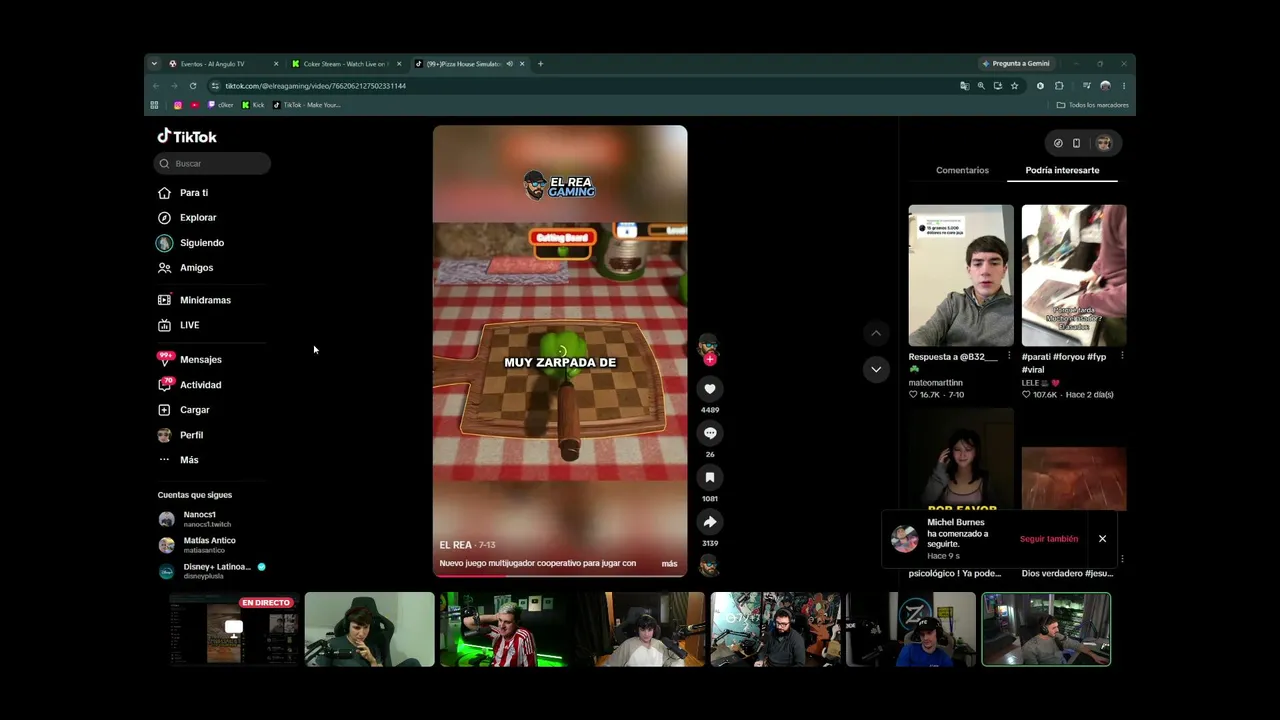Click the compass icon in the top-right pill
The width and height of the screenshot is (1280, 720).
(1058, 144)
